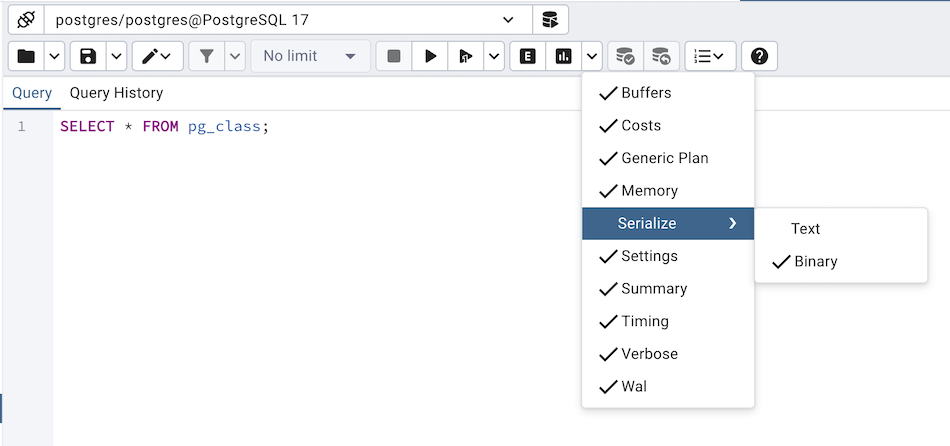The width and height of the screenshot is (950, 446).
Task: Switch to the Query History tab
Action: [x=116, y=93]
